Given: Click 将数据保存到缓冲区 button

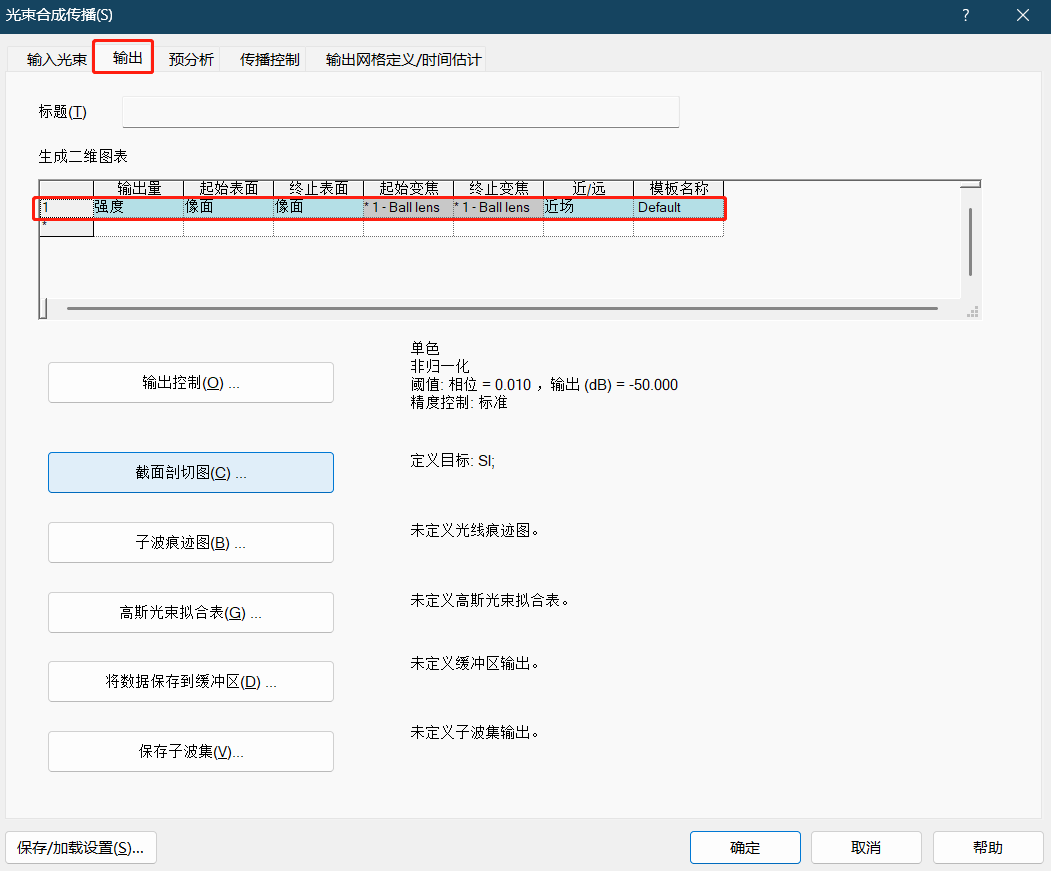Looking at the screenshot, I should click(190, 681).
